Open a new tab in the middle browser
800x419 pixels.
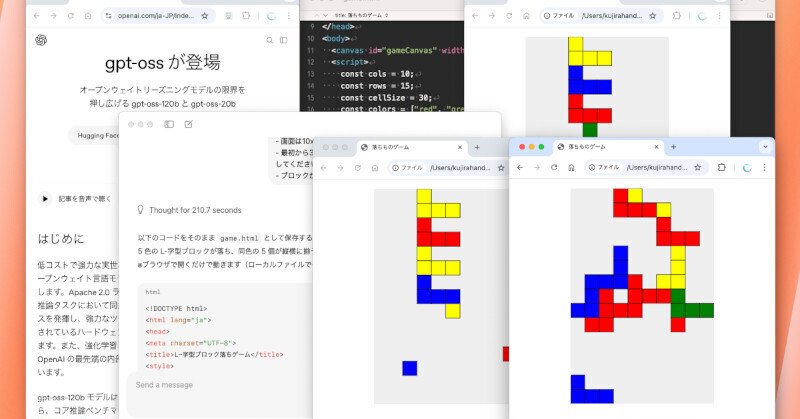(477, 147)
